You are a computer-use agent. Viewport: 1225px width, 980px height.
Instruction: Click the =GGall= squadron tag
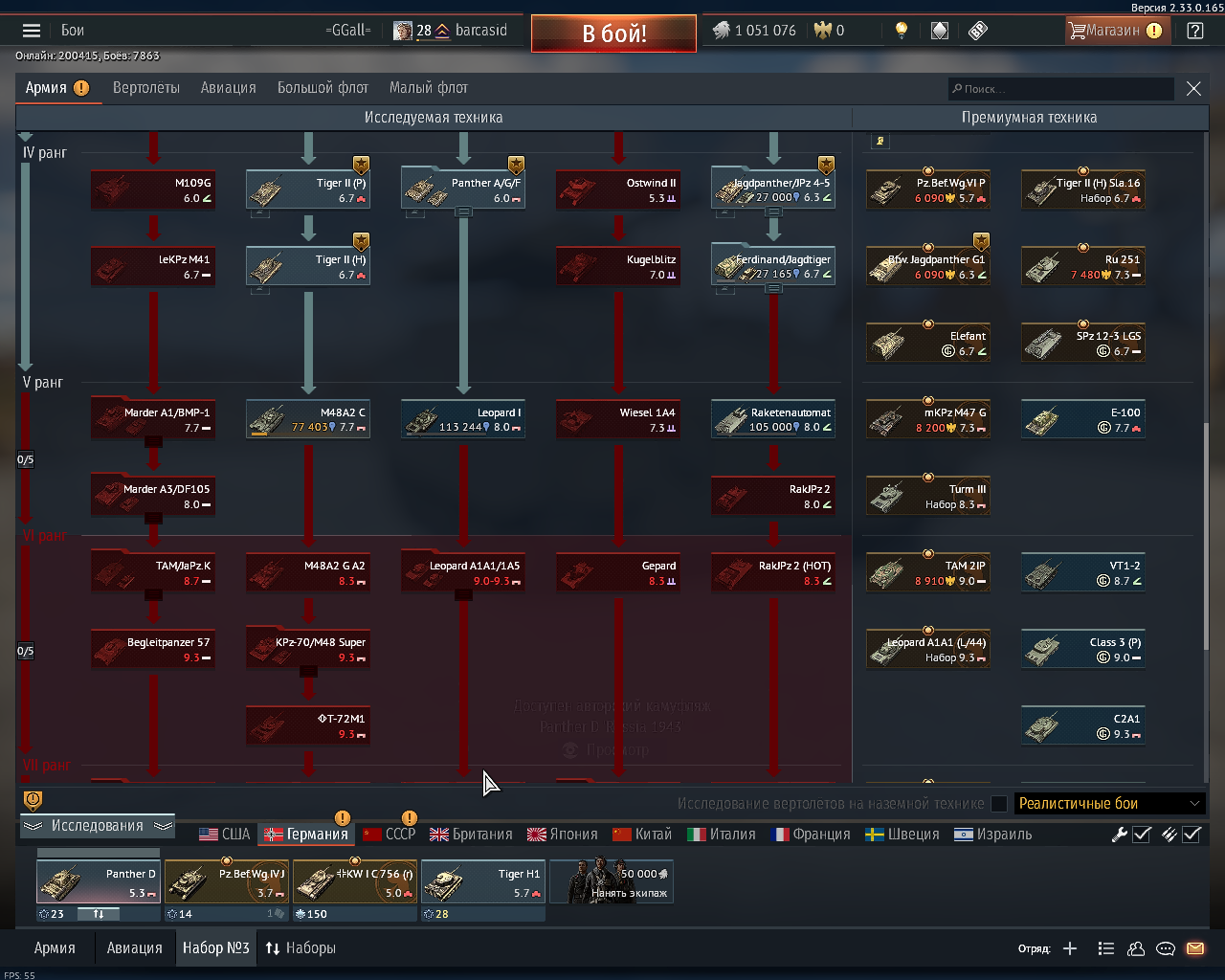(348, 31)
